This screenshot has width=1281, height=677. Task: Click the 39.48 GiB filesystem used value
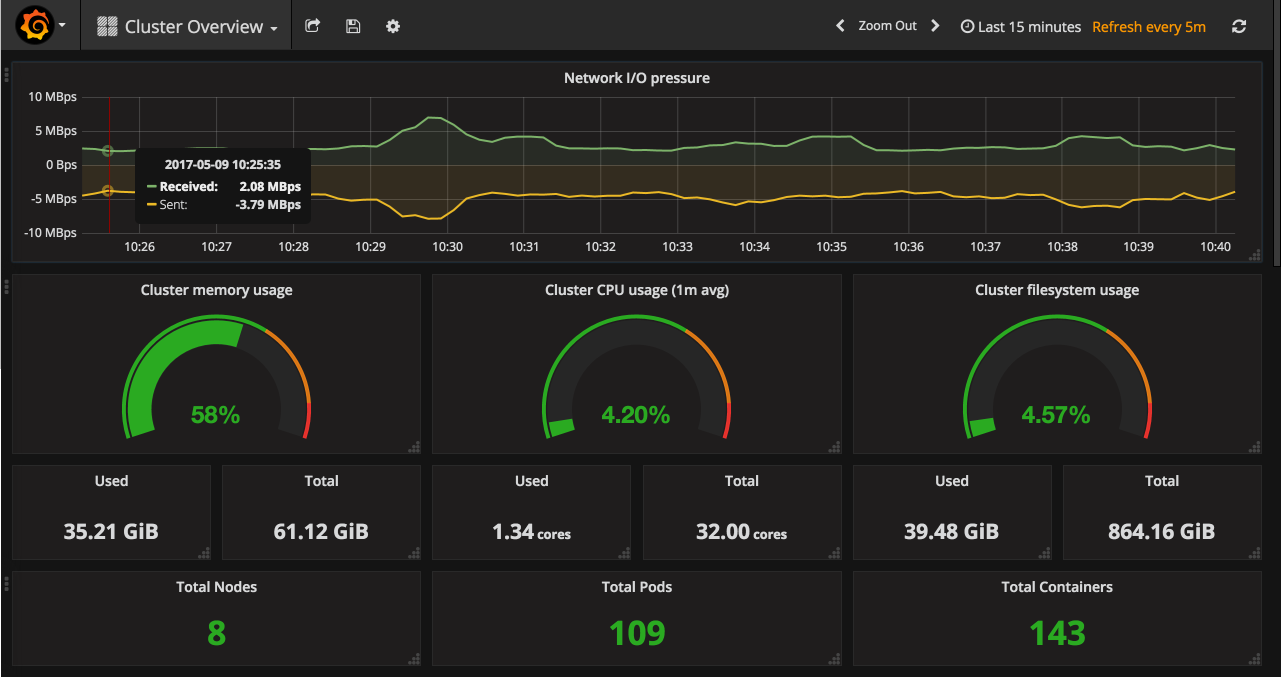pos(951,531)
